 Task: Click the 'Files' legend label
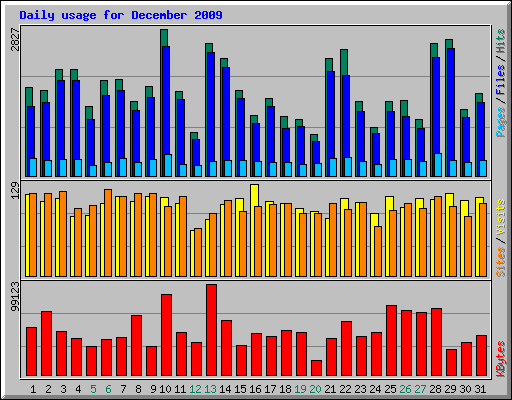point(500,80)
